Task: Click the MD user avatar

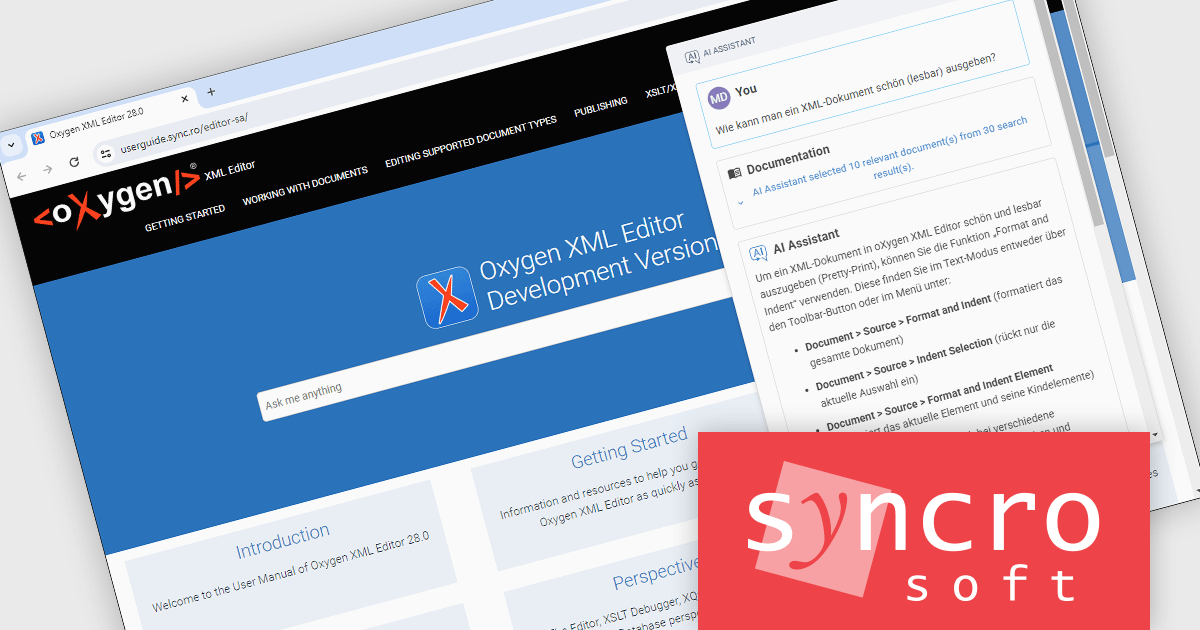Action: point(719,97)
